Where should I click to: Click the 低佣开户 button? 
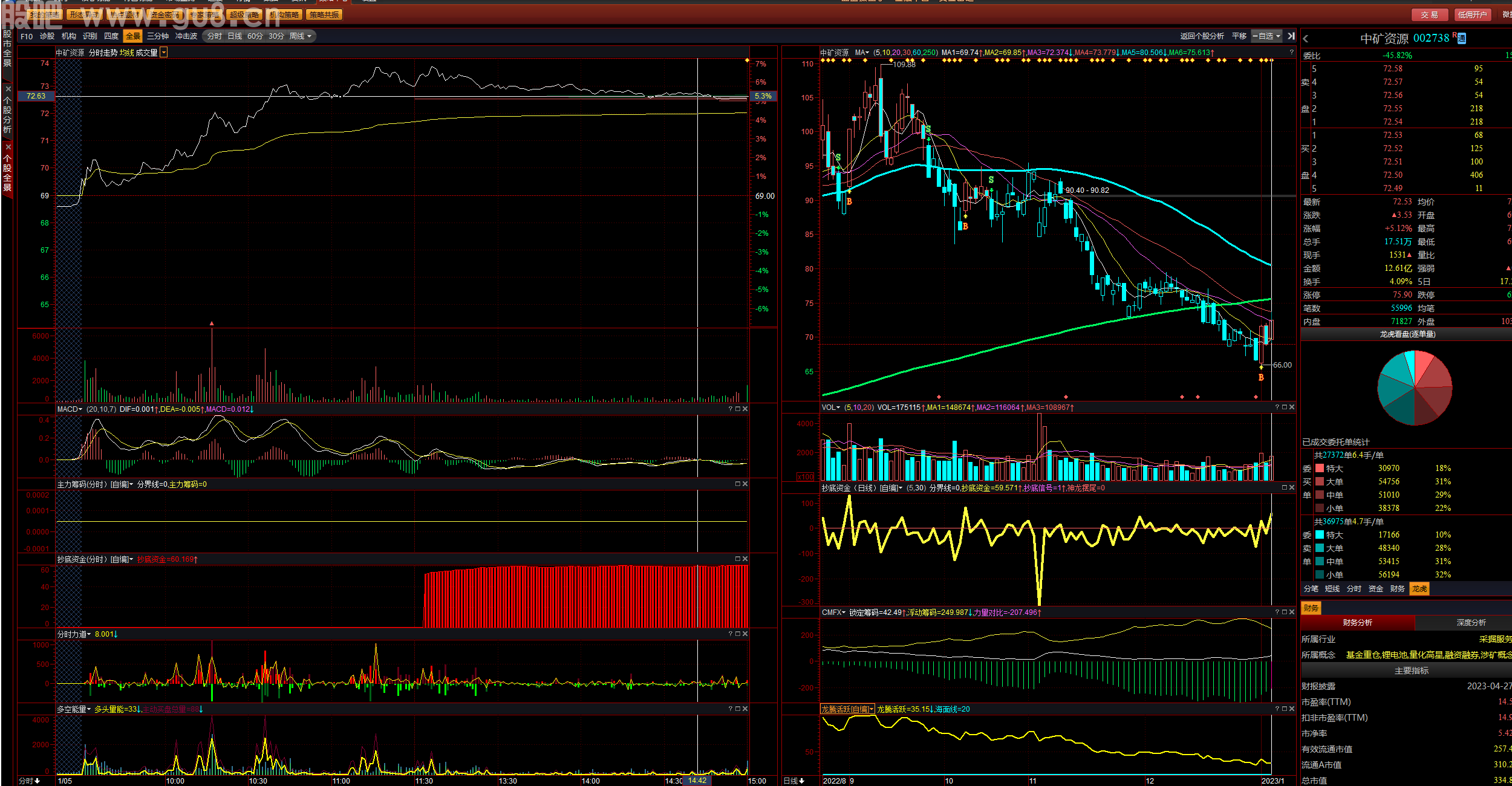[1472, 15]
